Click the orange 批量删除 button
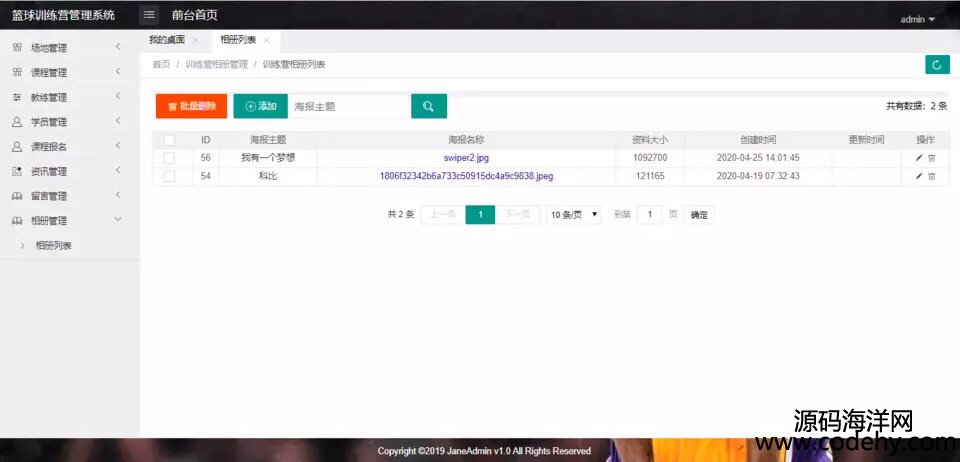960x462 pixels. coord(192,106)
